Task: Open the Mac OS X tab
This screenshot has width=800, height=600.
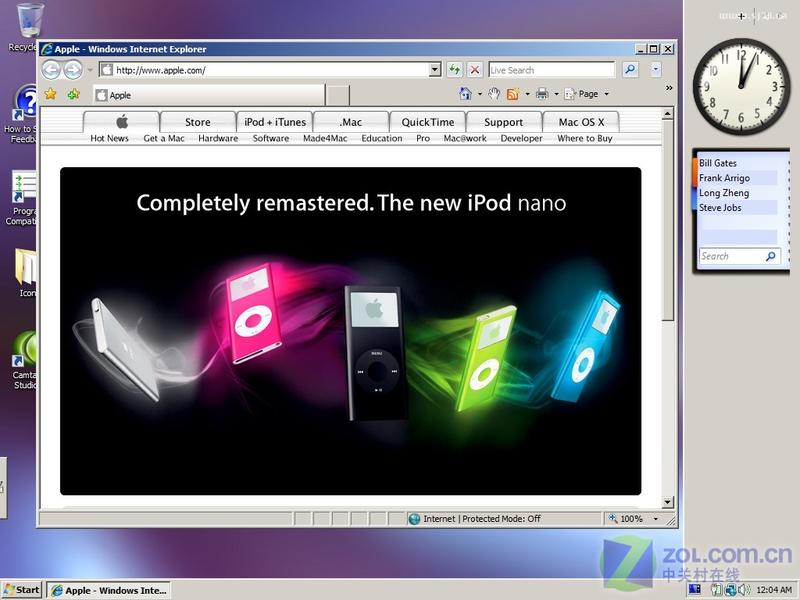Action: tap(581, 122)
